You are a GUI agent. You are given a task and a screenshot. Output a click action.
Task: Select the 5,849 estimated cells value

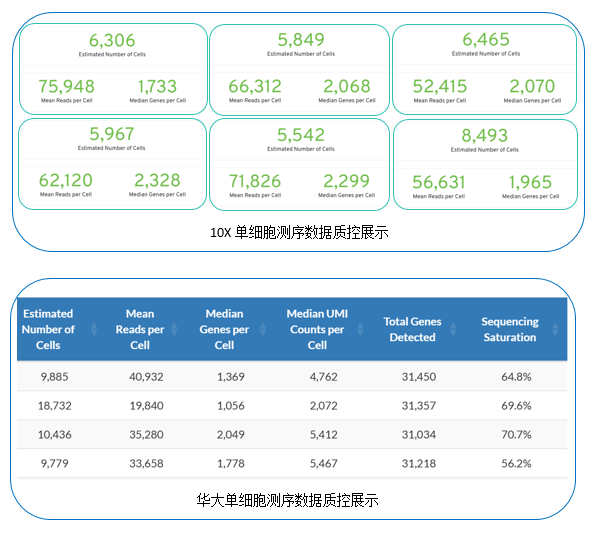point(300,40)
